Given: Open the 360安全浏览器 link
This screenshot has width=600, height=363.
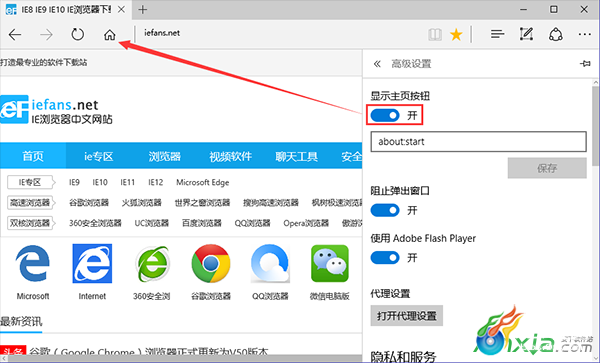Looking at the screenshot, I should [x=95, y=223].
